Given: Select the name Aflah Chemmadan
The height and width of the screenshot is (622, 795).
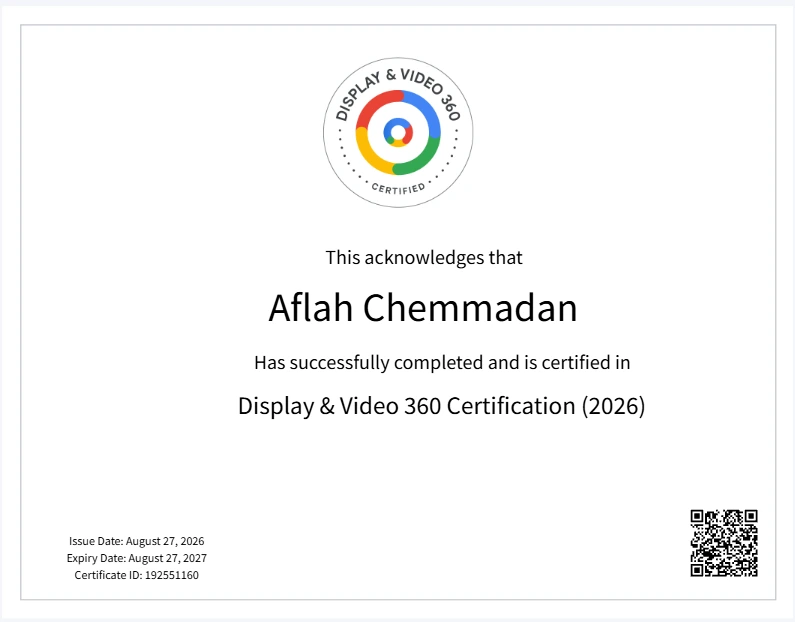Looking at the screenshot, I should [423, 308].
